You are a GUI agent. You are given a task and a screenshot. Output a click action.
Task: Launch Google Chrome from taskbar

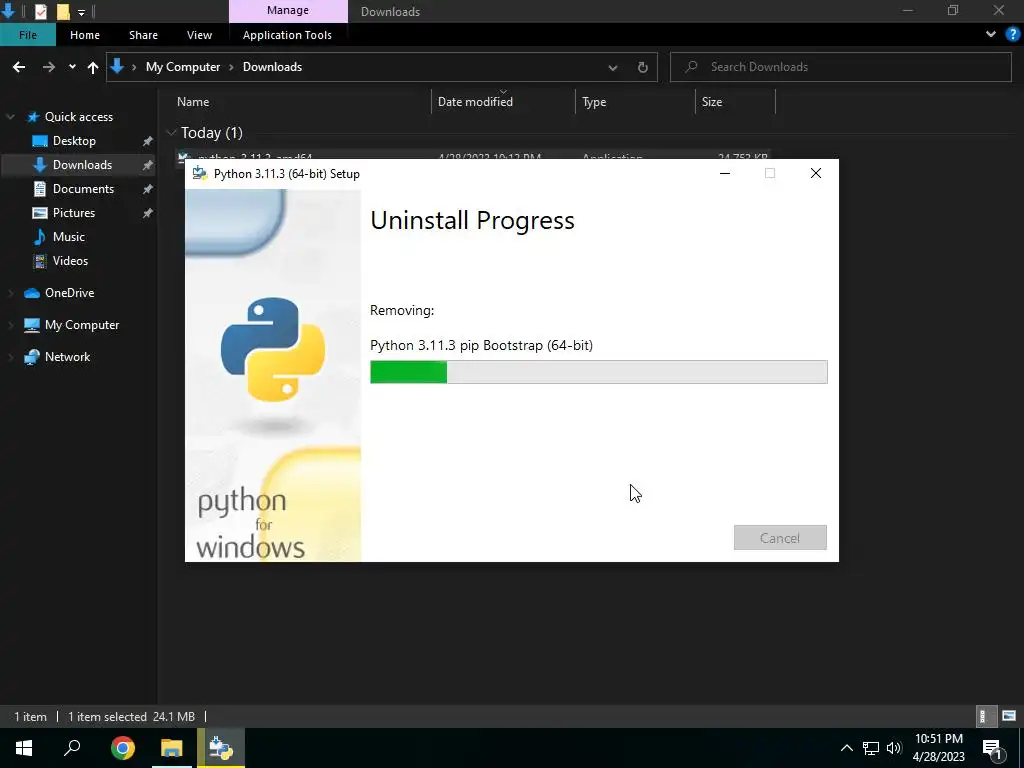coord(122,748)
